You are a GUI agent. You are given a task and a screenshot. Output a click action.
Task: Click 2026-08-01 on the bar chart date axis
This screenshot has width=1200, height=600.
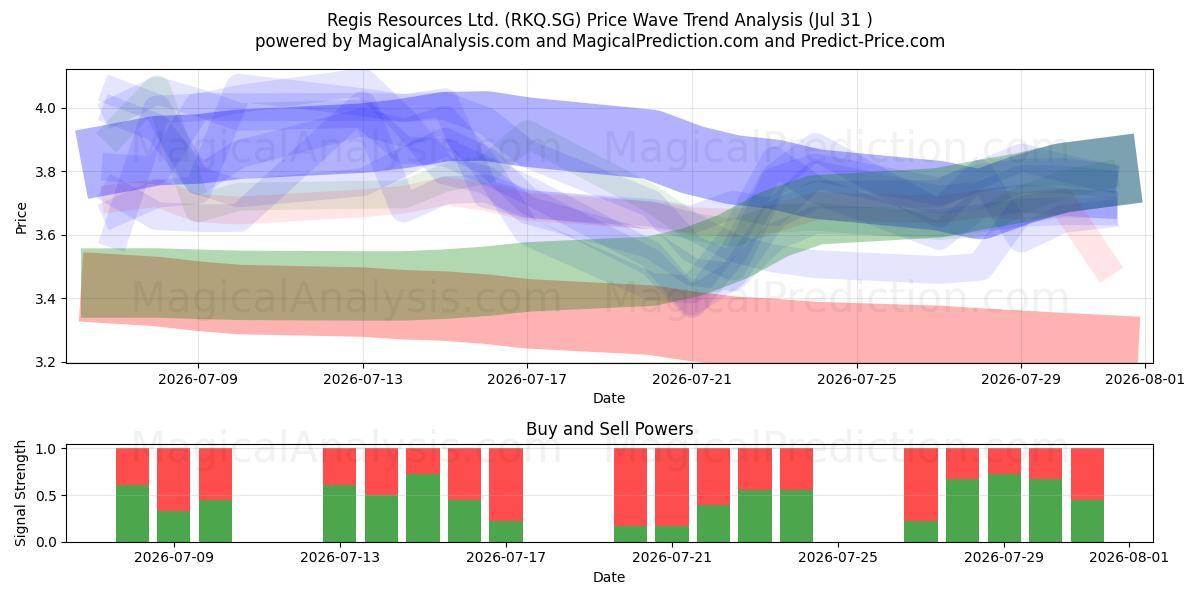point(1129,558)
